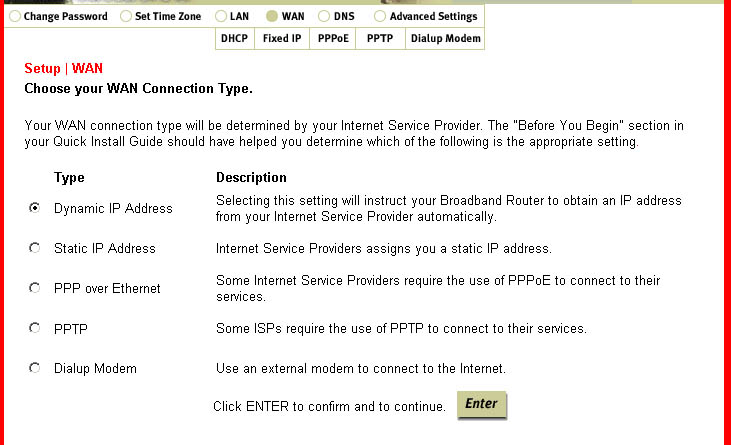Click the filled circle icon beside WAN
This screenshot has height=445, width=731.
click(273, 17)
